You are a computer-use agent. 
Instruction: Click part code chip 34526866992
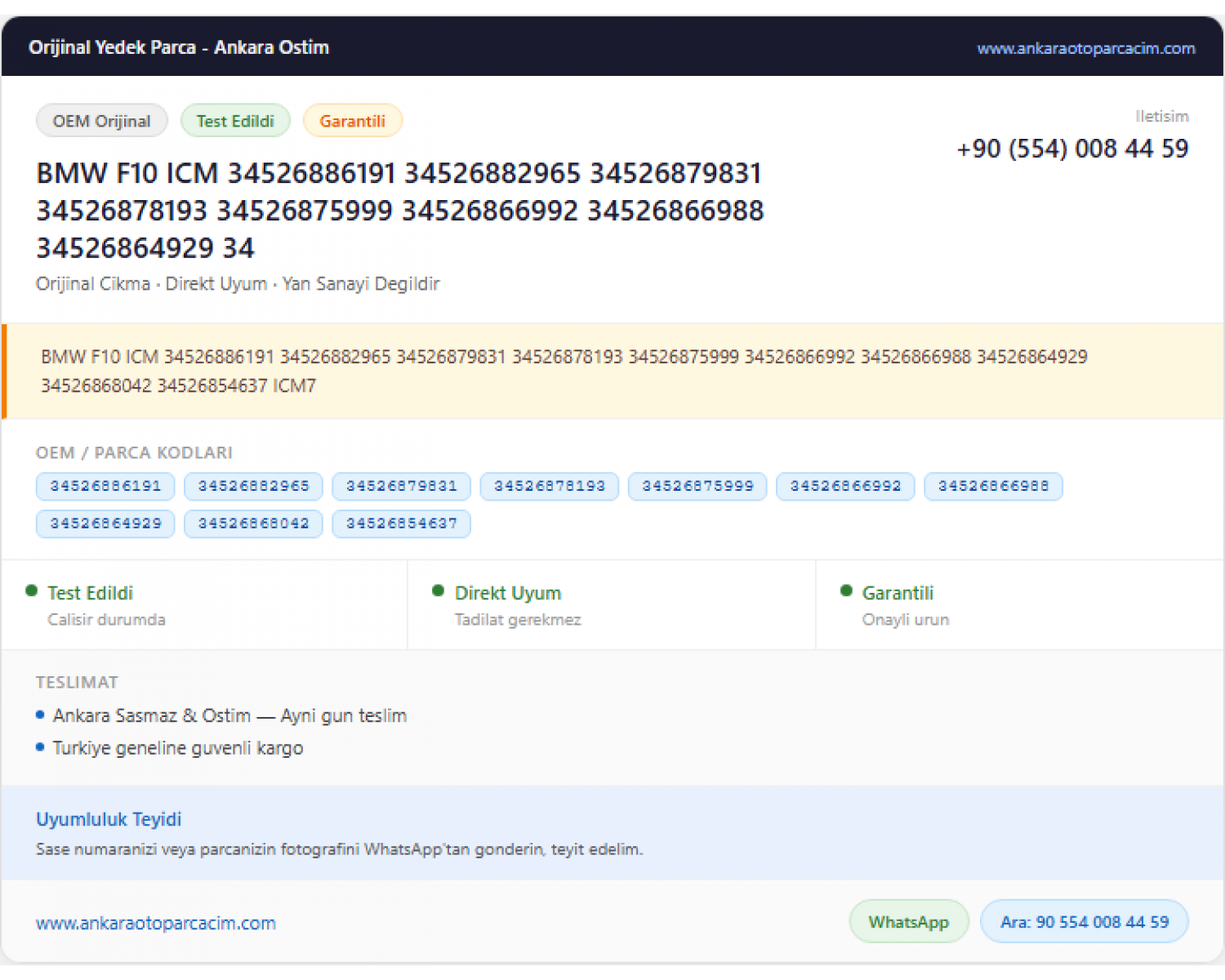point(845,486)
